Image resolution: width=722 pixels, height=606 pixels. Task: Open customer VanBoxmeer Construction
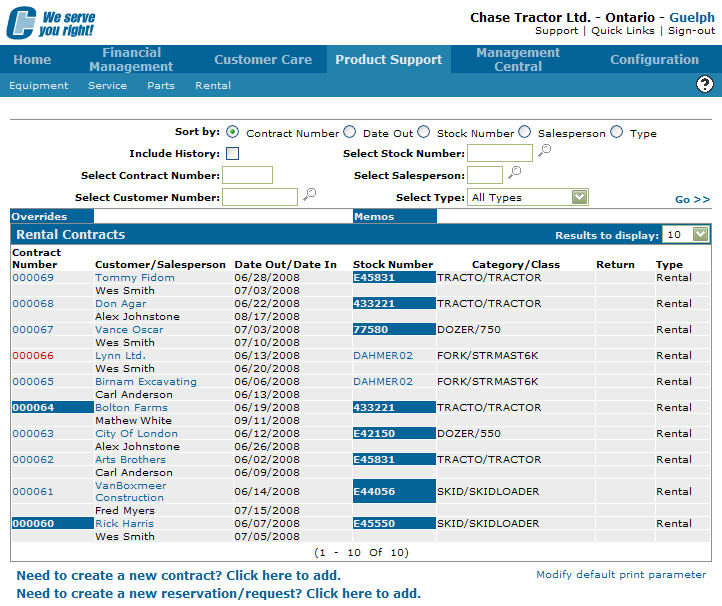point(131,491)
